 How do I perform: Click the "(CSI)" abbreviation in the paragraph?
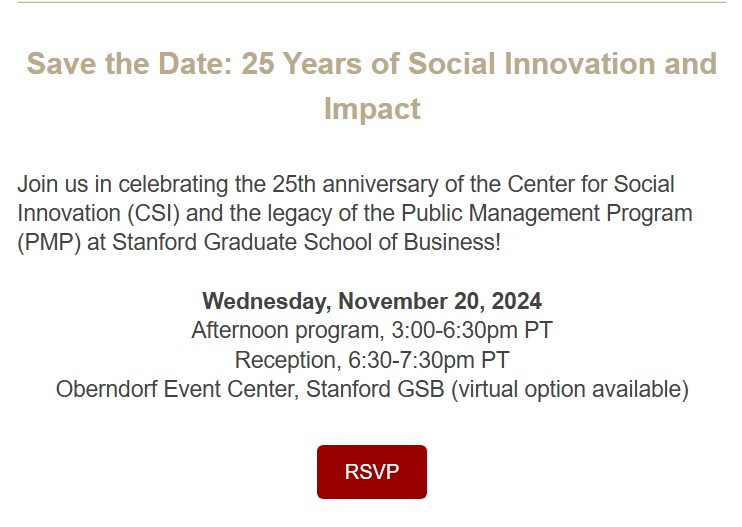click(x=149, y=214)
